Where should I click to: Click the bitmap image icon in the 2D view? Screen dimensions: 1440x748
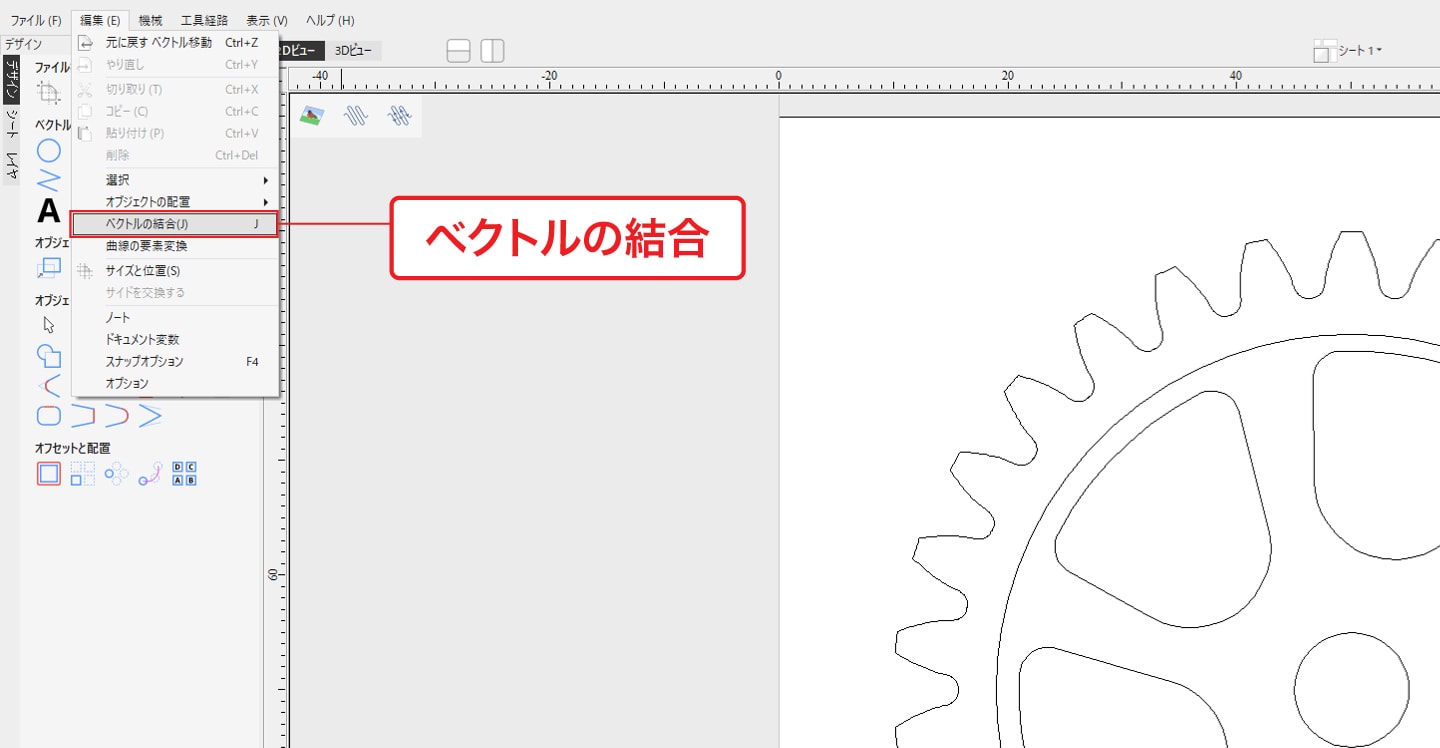click(x=312, y=116)
